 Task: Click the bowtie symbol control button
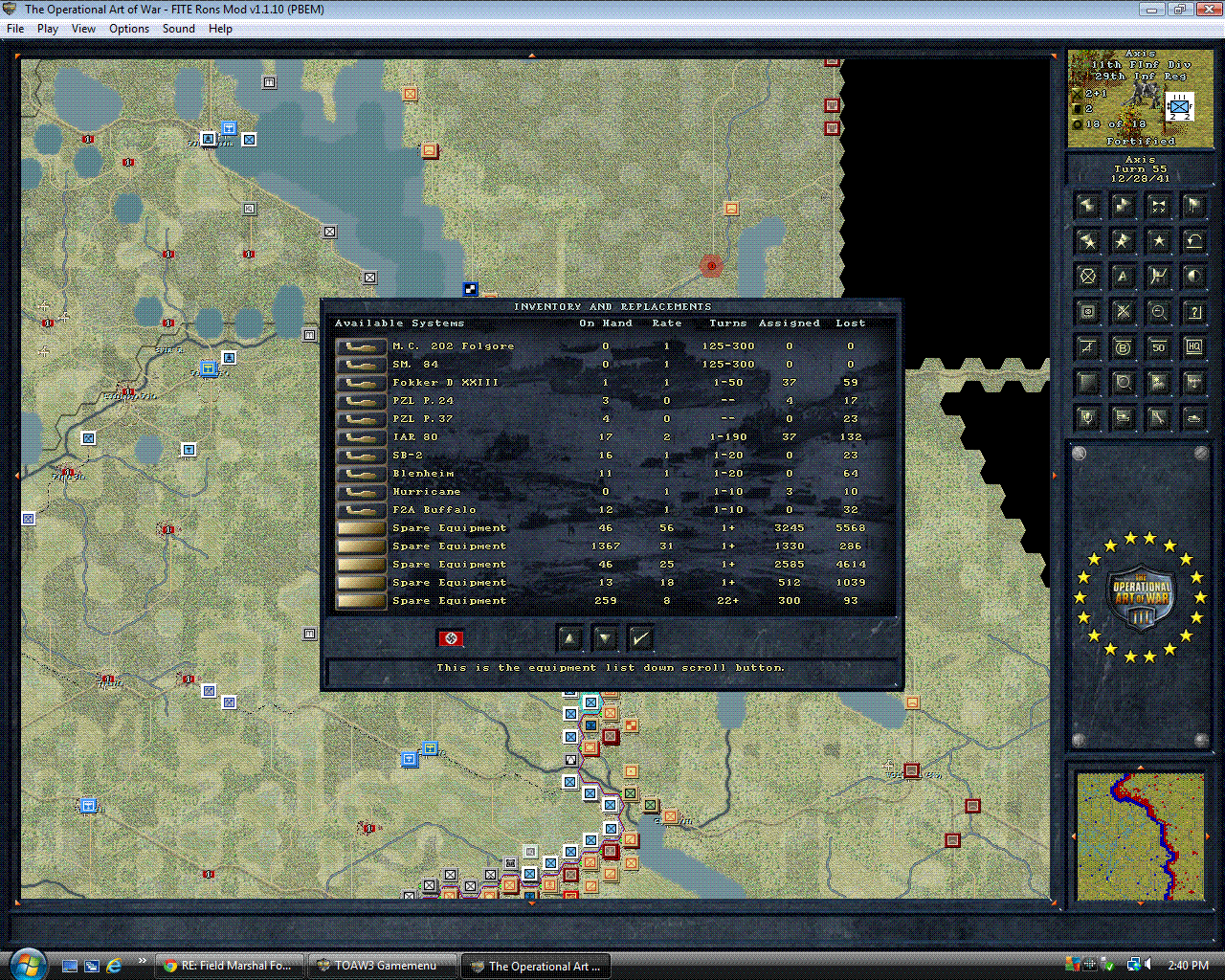click(1158, 205)
